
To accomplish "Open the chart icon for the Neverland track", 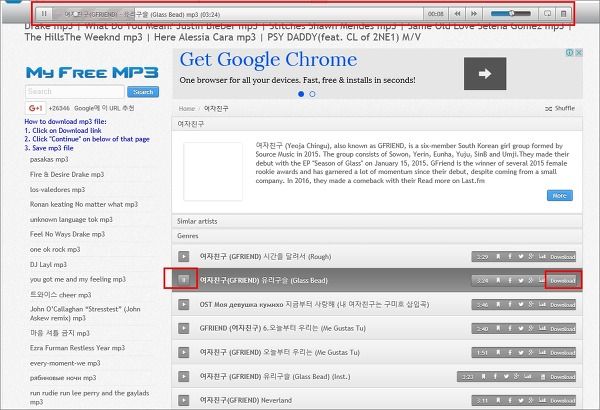I will (542, 400).
